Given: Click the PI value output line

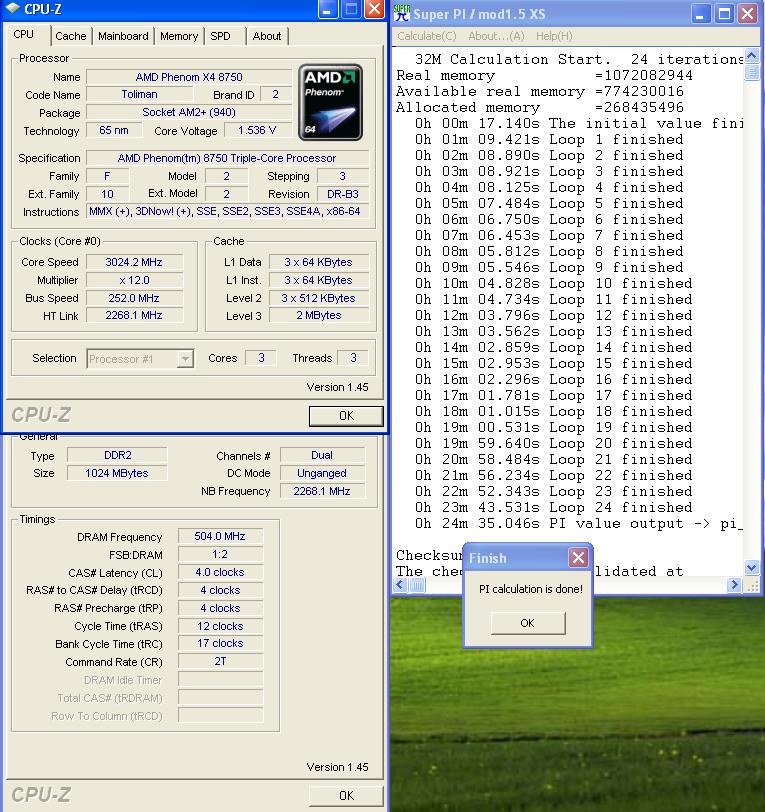Looking at the screenshot, I should (579, 523).
